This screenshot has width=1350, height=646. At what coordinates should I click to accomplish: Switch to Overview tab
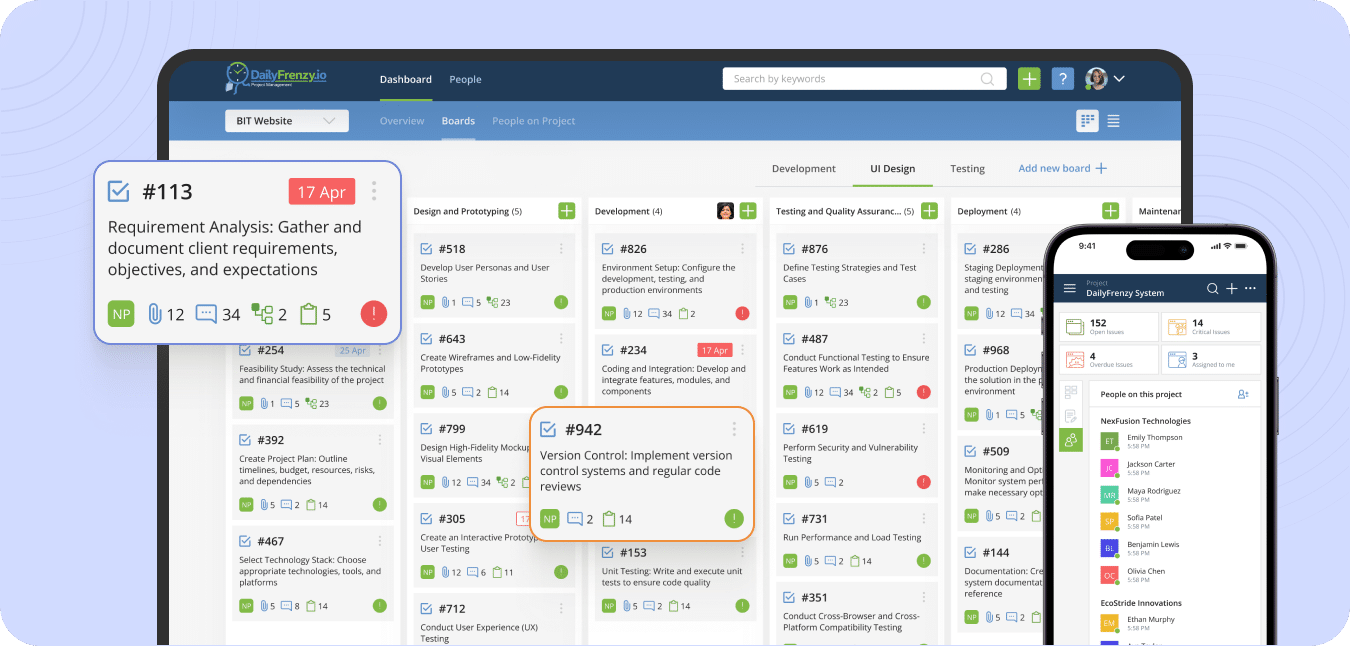[x=402, y=121]
